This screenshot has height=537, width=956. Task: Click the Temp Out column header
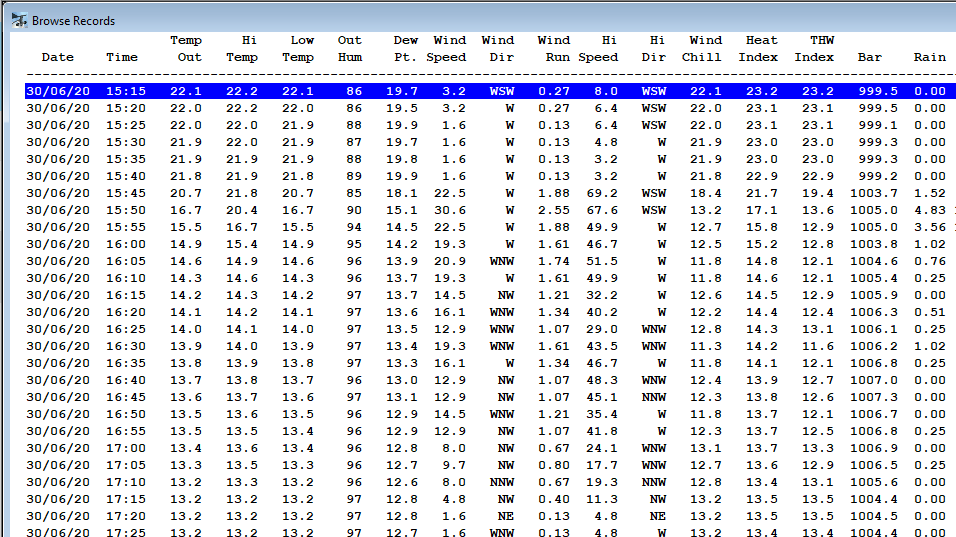186,49
